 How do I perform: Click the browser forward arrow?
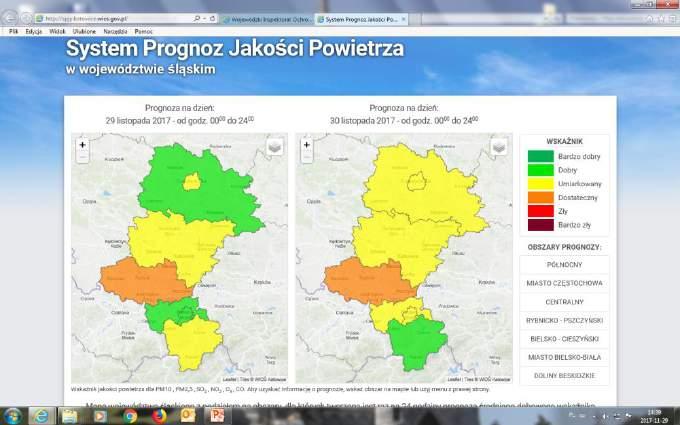(x=26, y=19)
